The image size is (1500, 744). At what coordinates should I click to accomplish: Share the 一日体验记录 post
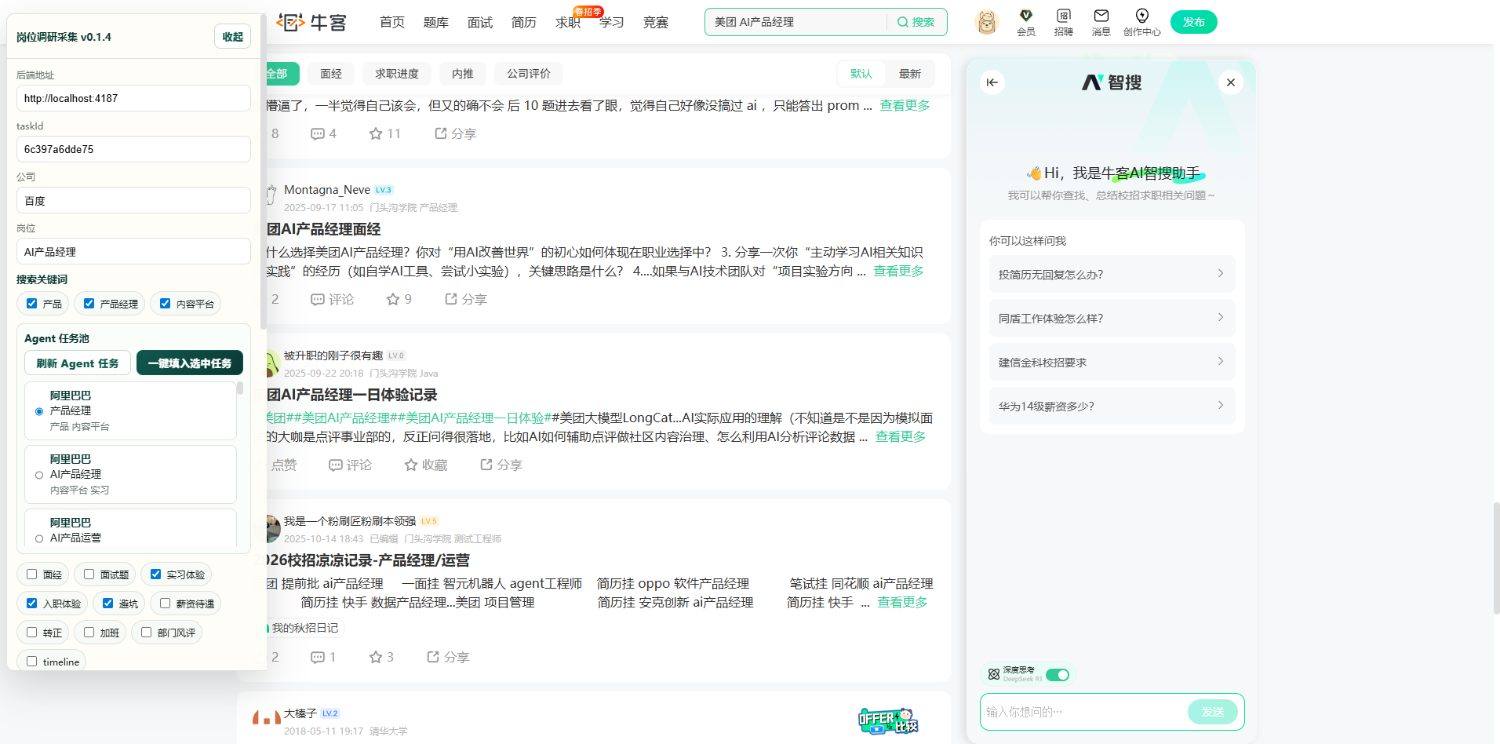501,465
